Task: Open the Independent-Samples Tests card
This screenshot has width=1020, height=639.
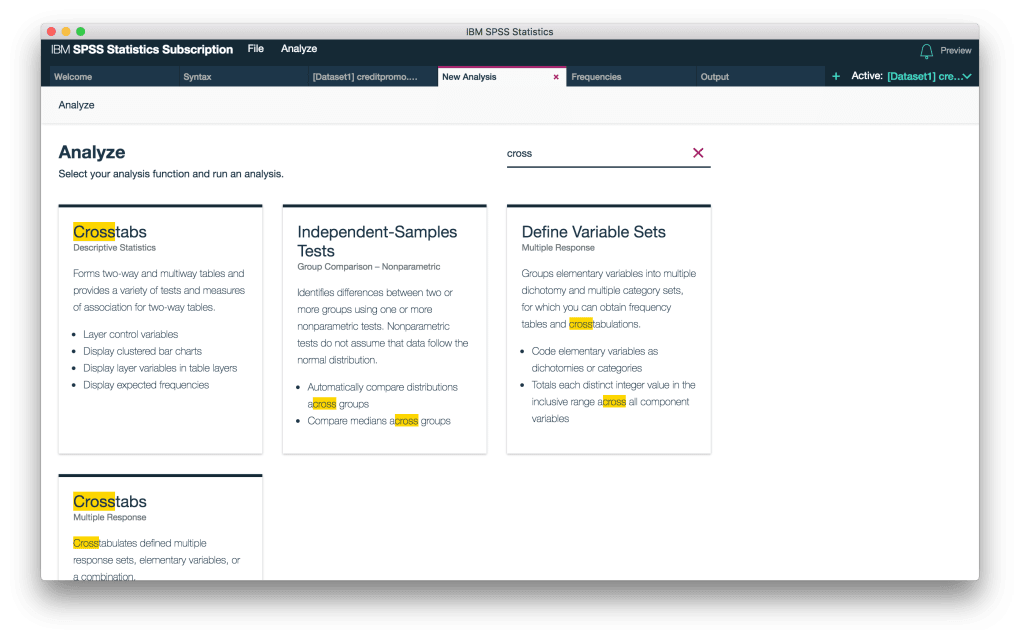Action: [384, 329]
